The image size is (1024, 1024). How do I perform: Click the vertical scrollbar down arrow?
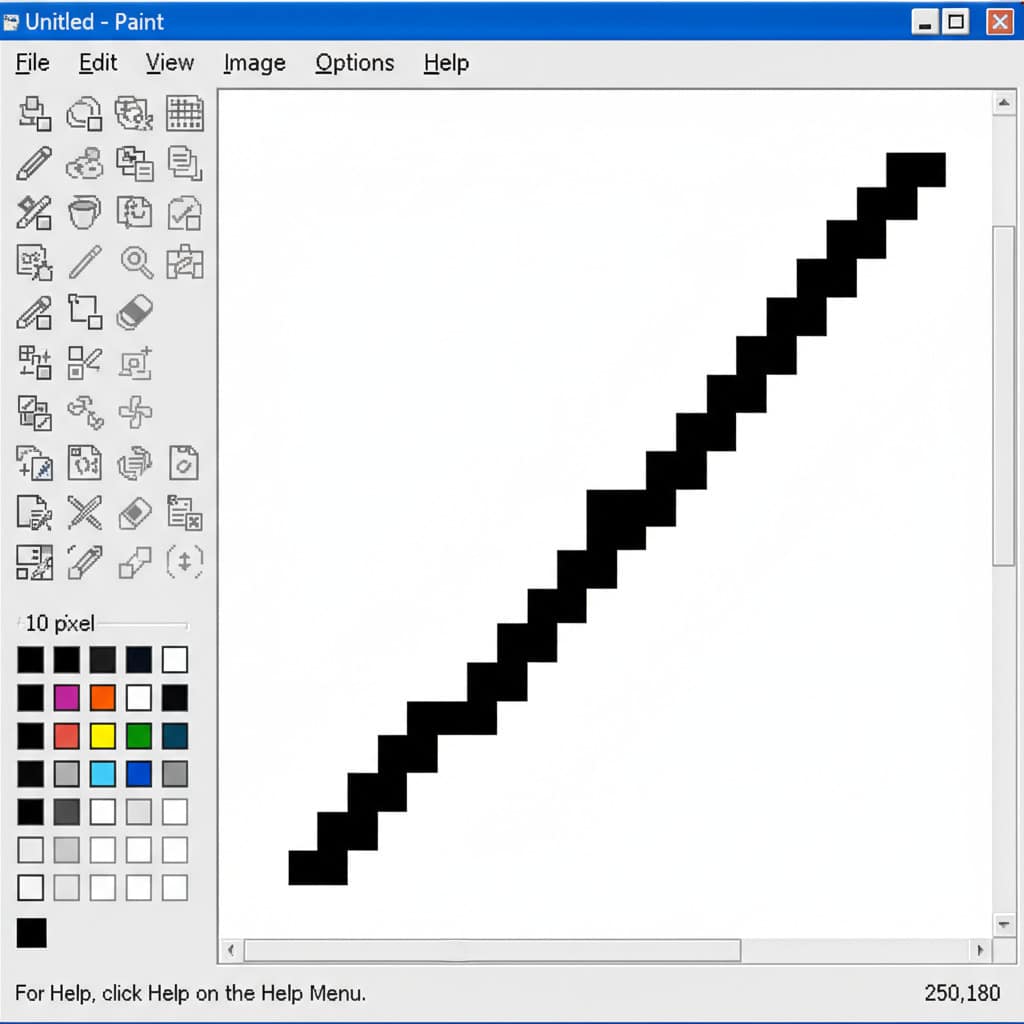pos(1004,924)
